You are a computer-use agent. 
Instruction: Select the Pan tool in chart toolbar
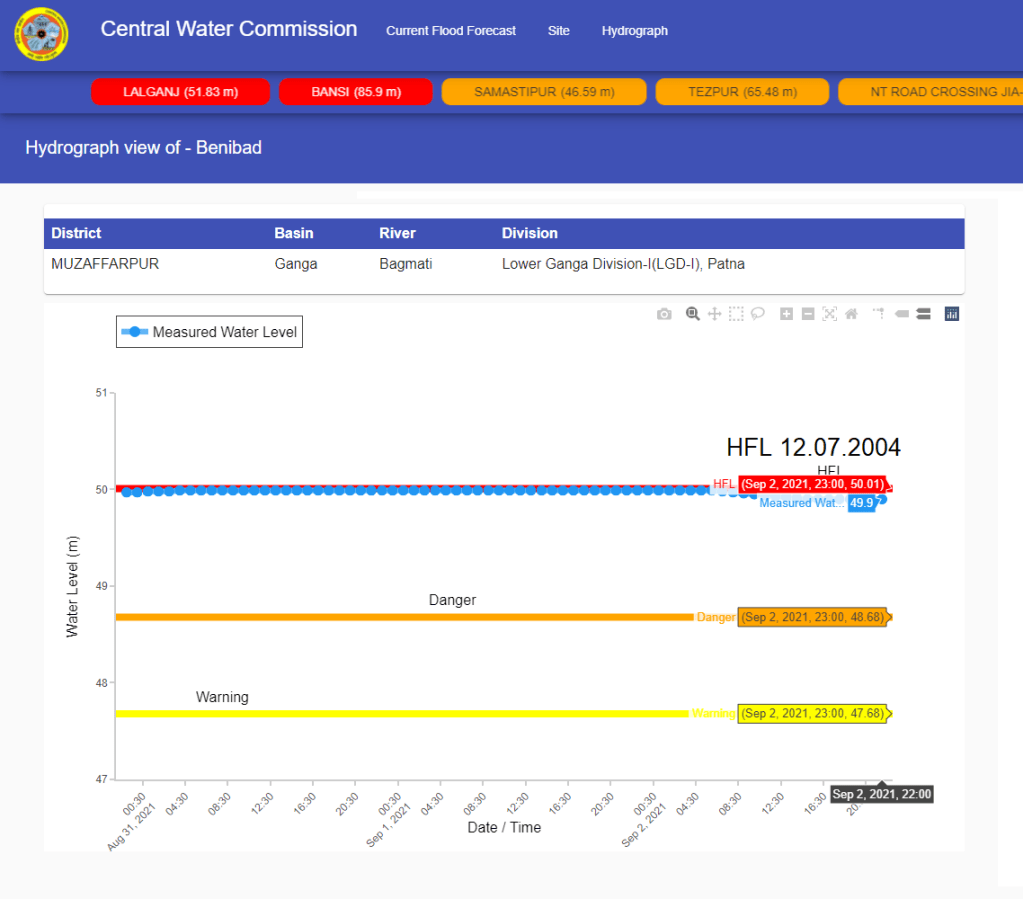714,314
